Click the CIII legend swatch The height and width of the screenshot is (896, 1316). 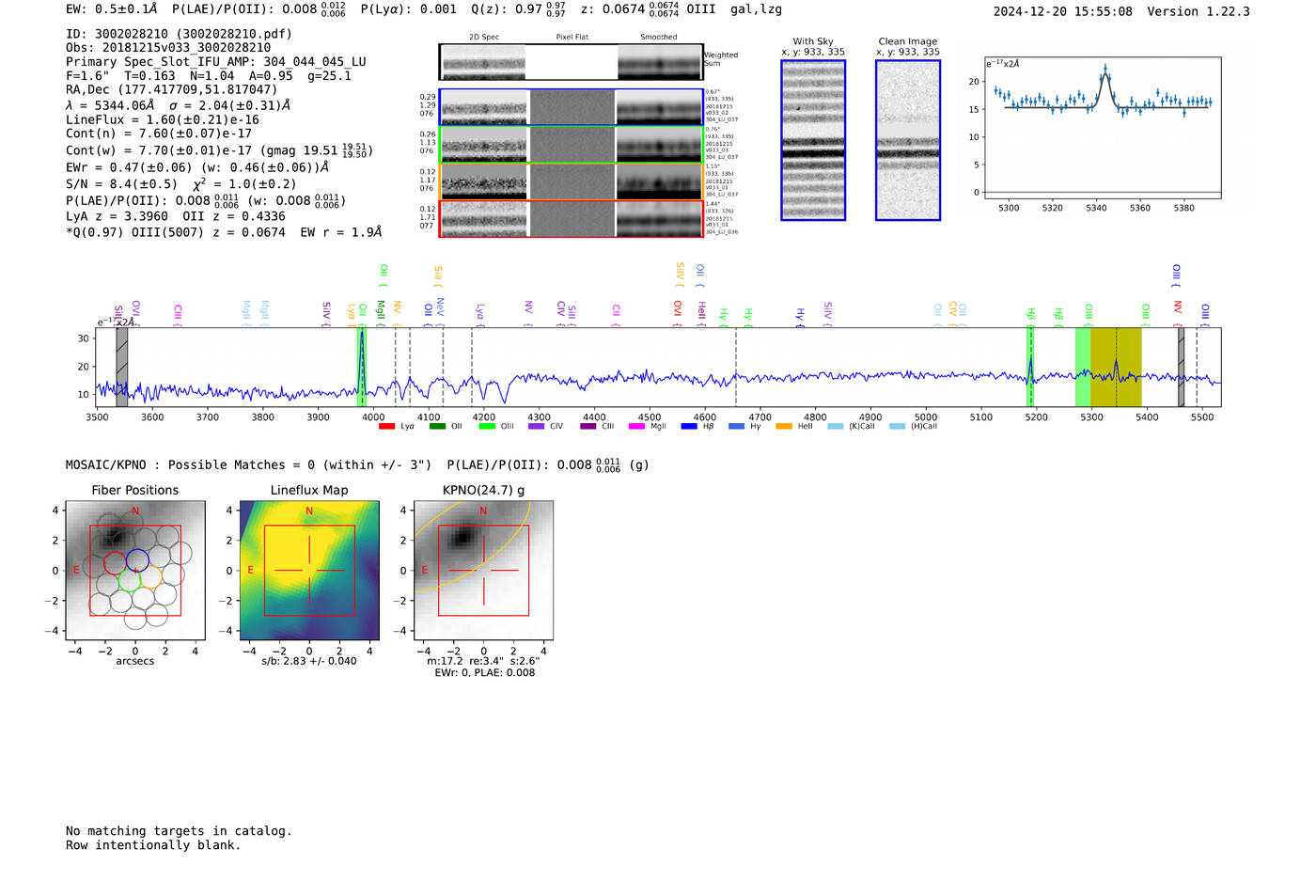(587, 427)
